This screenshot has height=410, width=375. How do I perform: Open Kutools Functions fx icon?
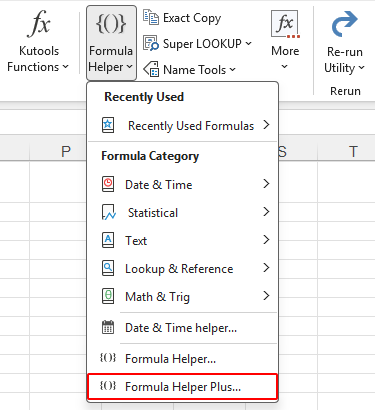coord(39,23)
